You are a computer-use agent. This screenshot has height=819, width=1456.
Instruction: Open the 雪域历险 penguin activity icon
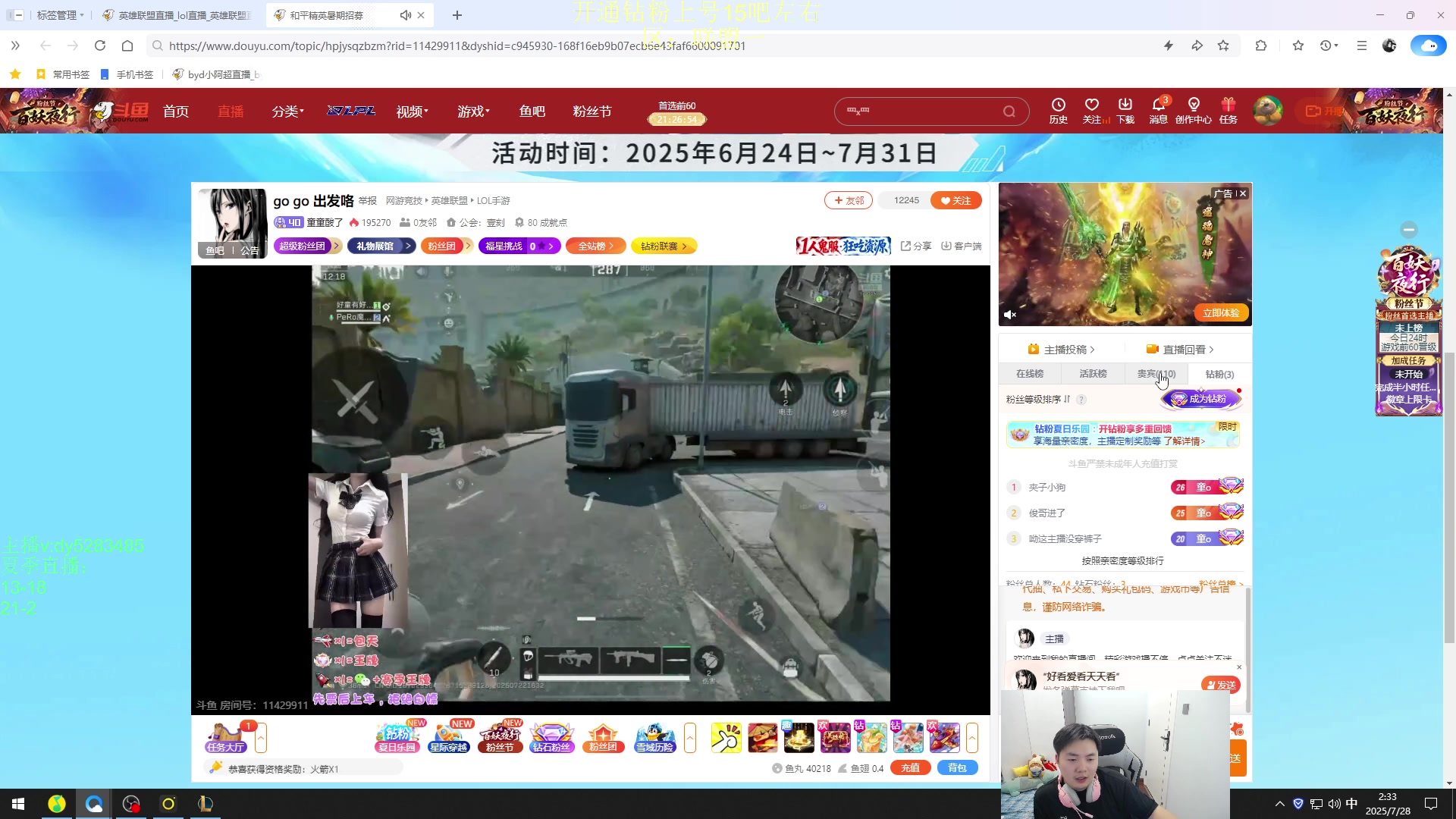(654, 737)
